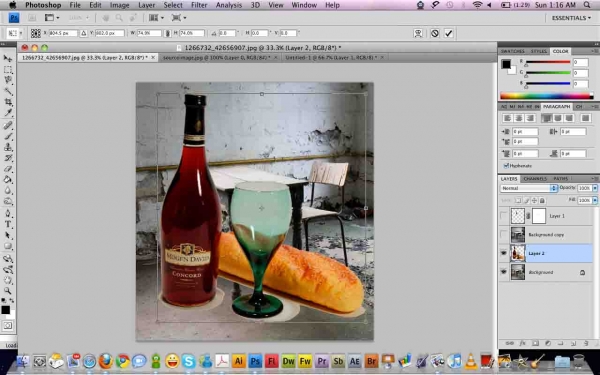
Task: Uncheck the Hyphenate checkbox
Action: (x=507, y=166)
